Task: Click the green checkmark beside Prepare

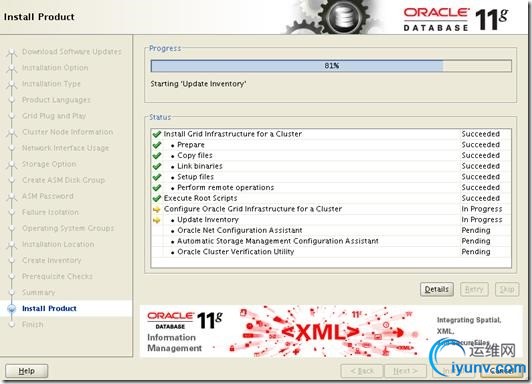Action: pos(157,145)
